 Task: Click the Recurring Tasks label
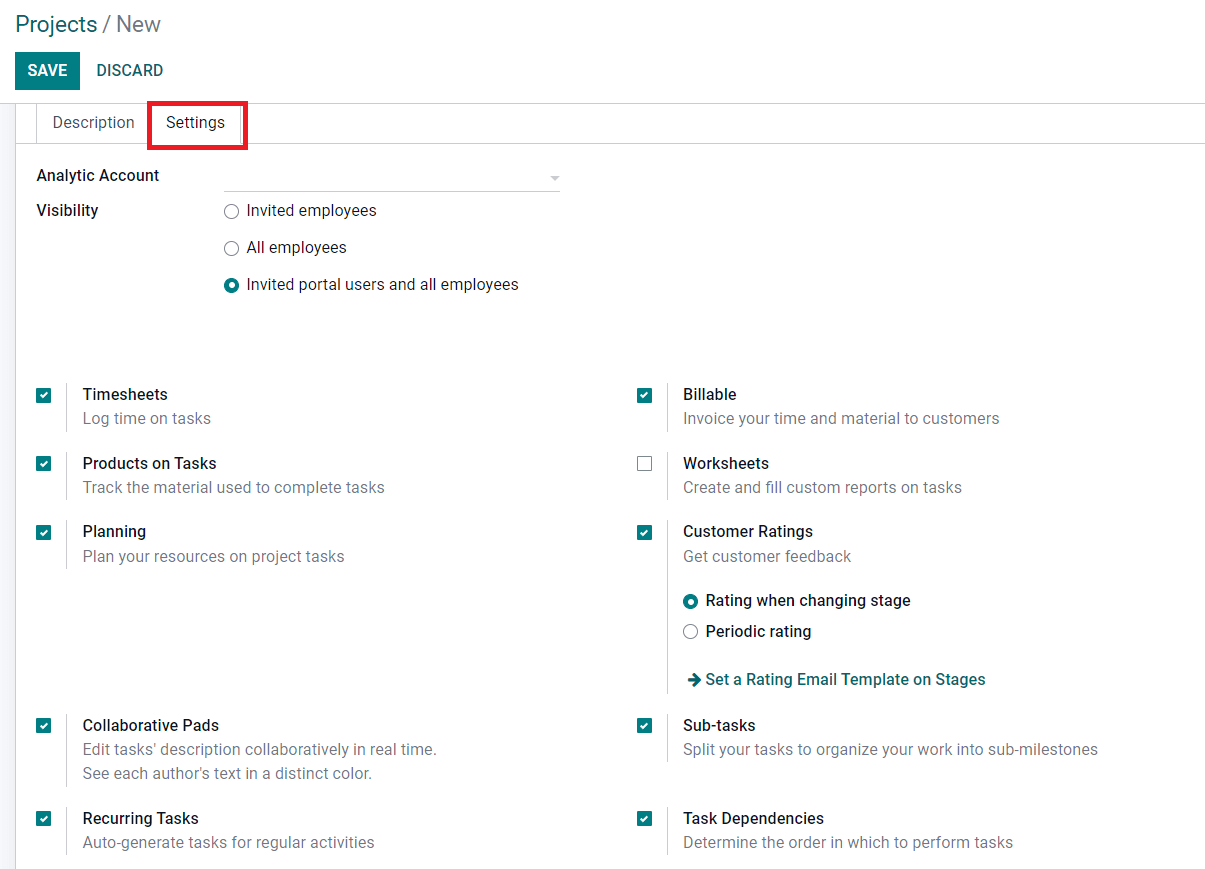[141, 819]
